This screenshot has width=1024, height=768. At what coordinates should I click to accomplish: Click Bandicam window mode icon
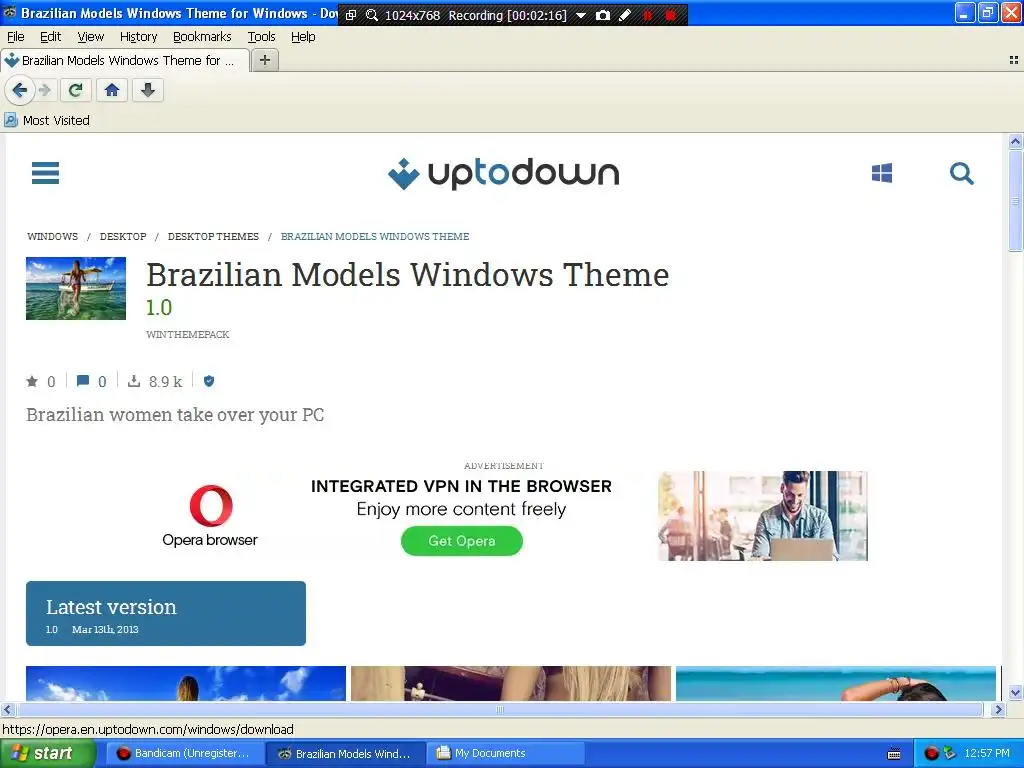click(x=351, y=15)
